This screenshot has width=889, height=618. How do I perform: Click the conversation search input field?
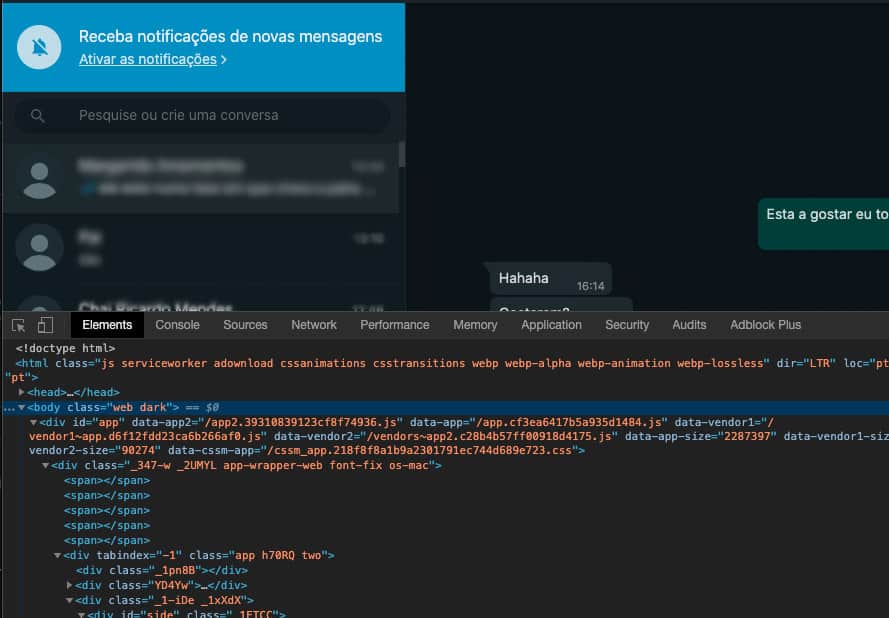200,116
